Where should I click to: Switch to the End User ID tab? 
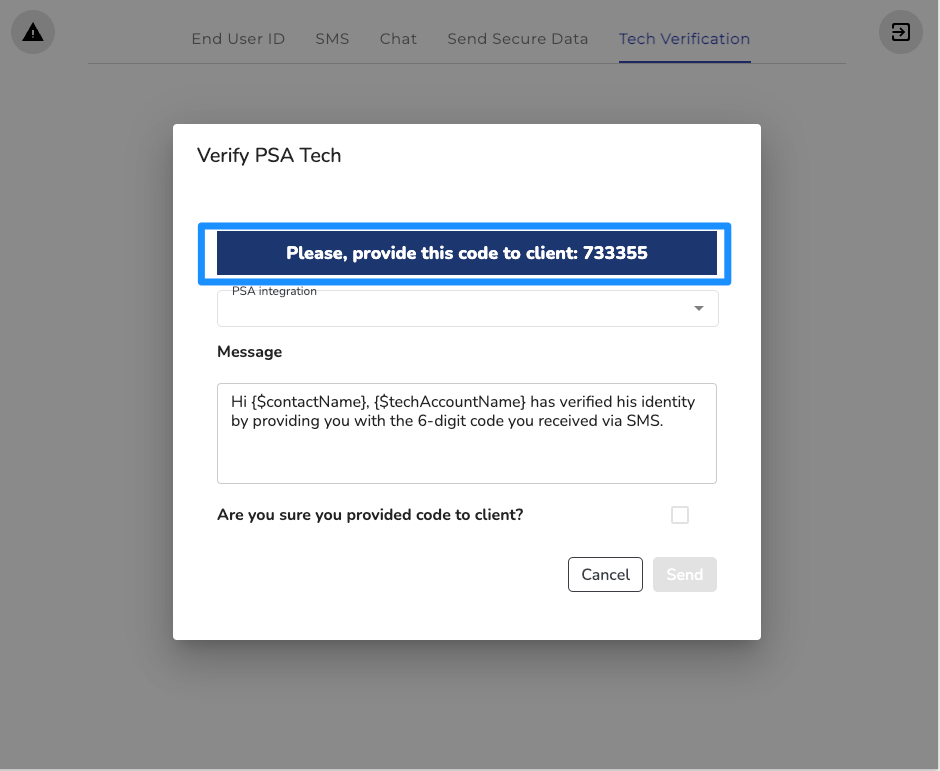click(238, 39)
